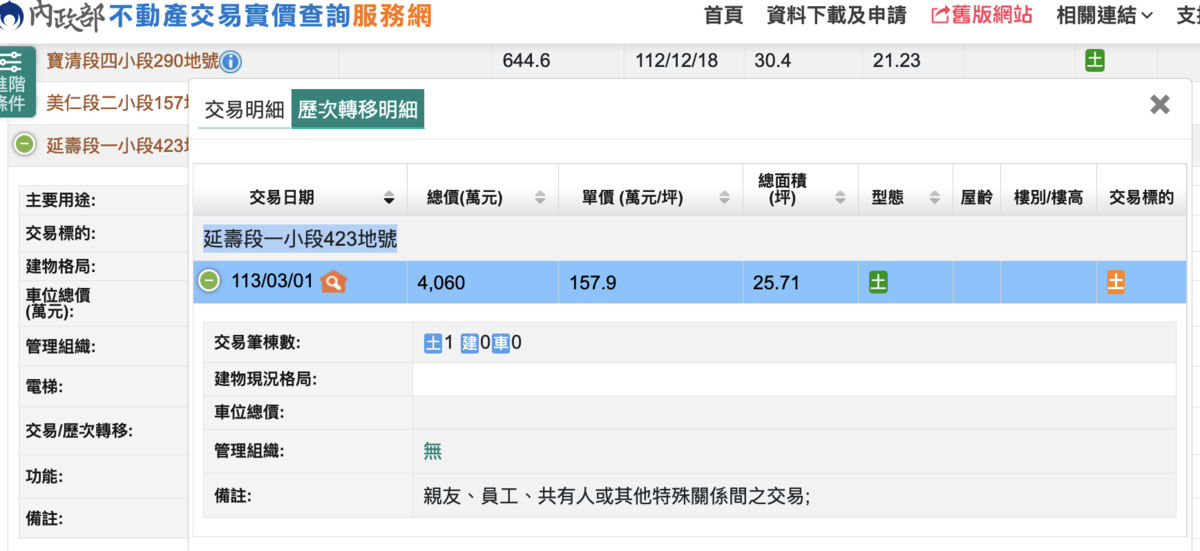Screen dimensions: 1200x551
Task: Click the 30.4 value in the 寶清段 row
Action: [x=773, y=62]
